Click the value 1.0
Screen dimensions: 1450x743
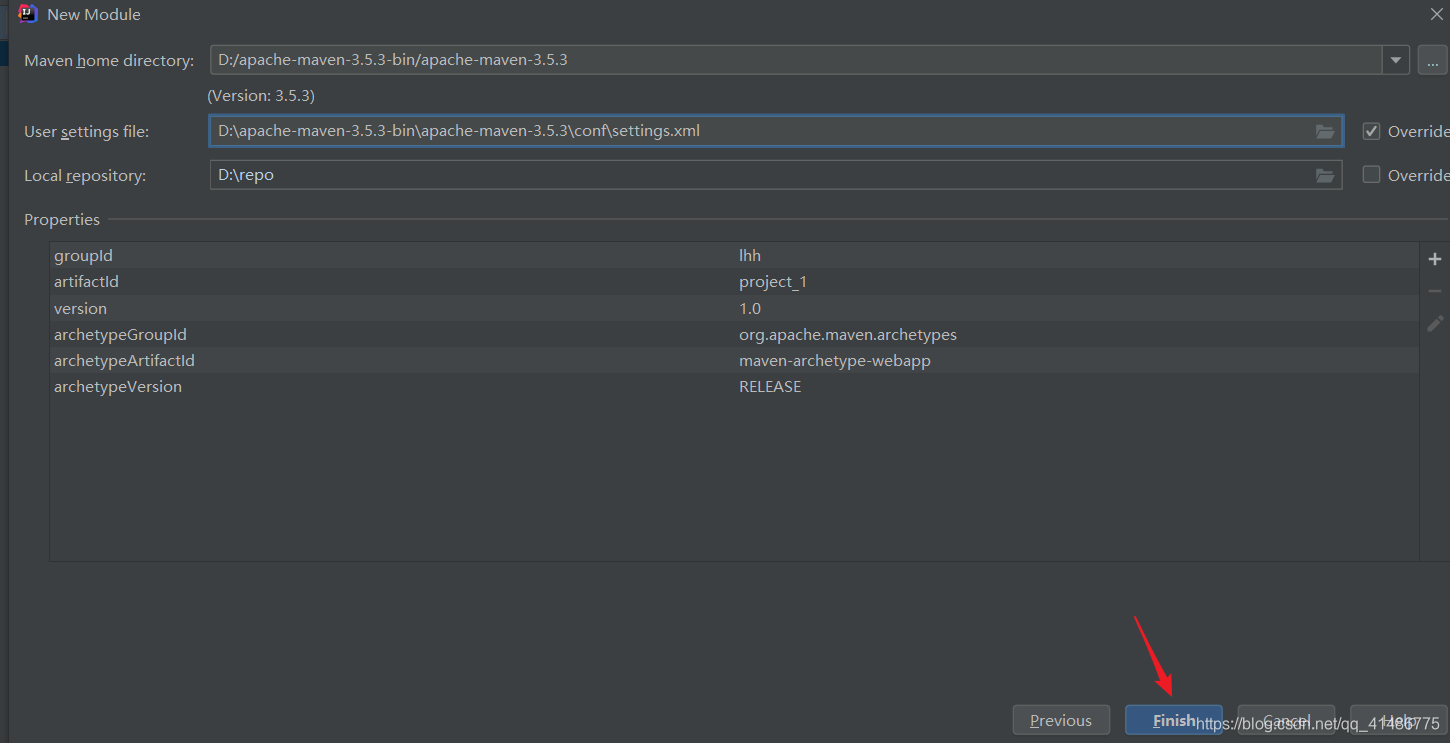coord(750,308)
